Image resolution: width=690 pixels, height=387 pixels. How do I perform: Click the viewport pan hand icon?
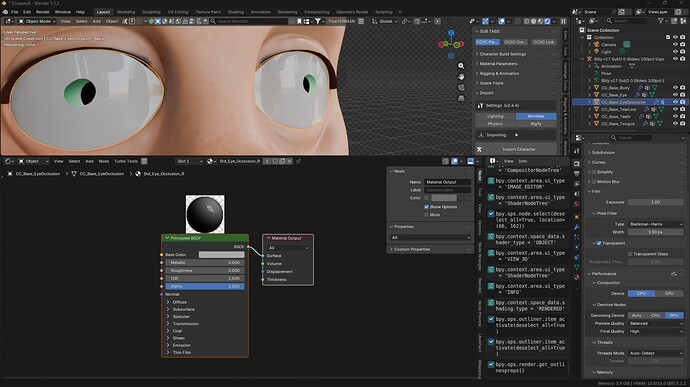[461, 77]
